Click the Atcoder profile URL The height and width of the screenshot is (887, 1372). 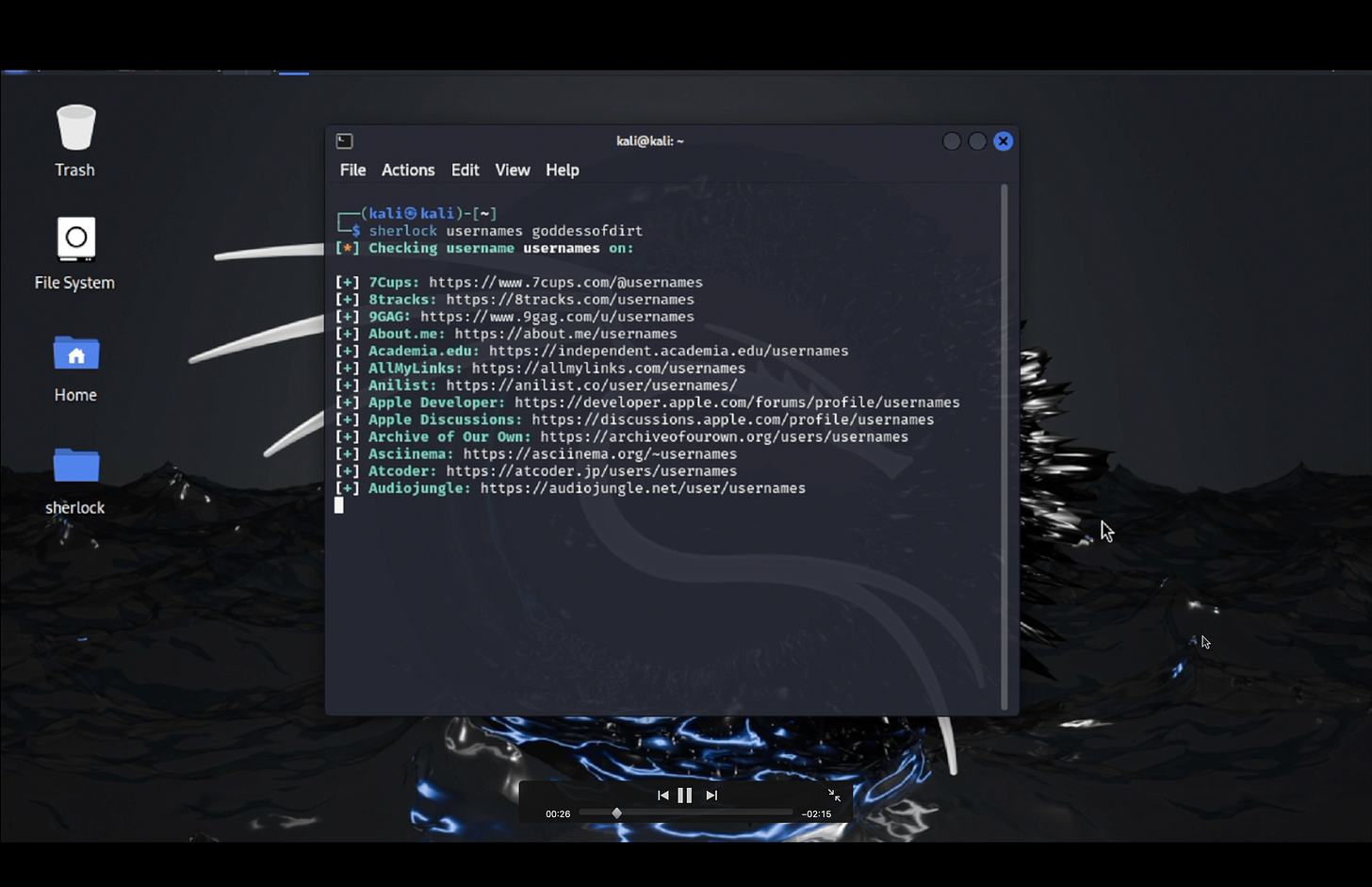[x=592, y=471]
